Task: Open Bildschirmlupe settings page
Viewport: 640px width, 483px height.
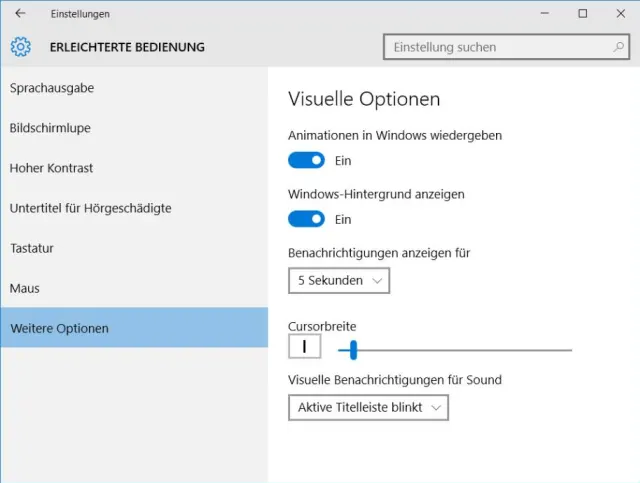Action: 50,128
